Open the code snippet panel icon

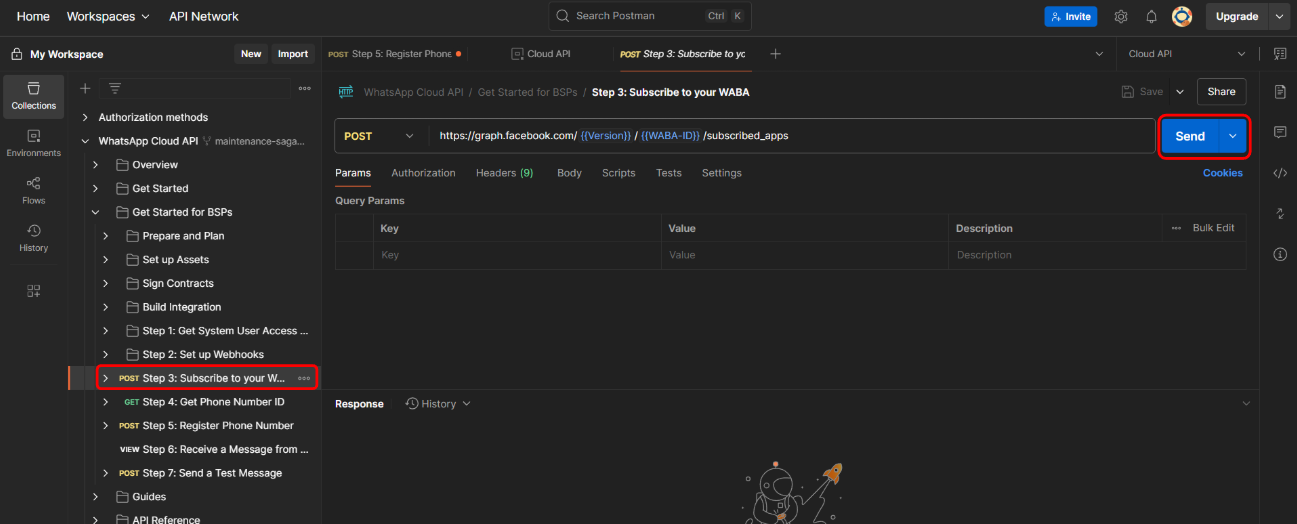point(1280,173)
